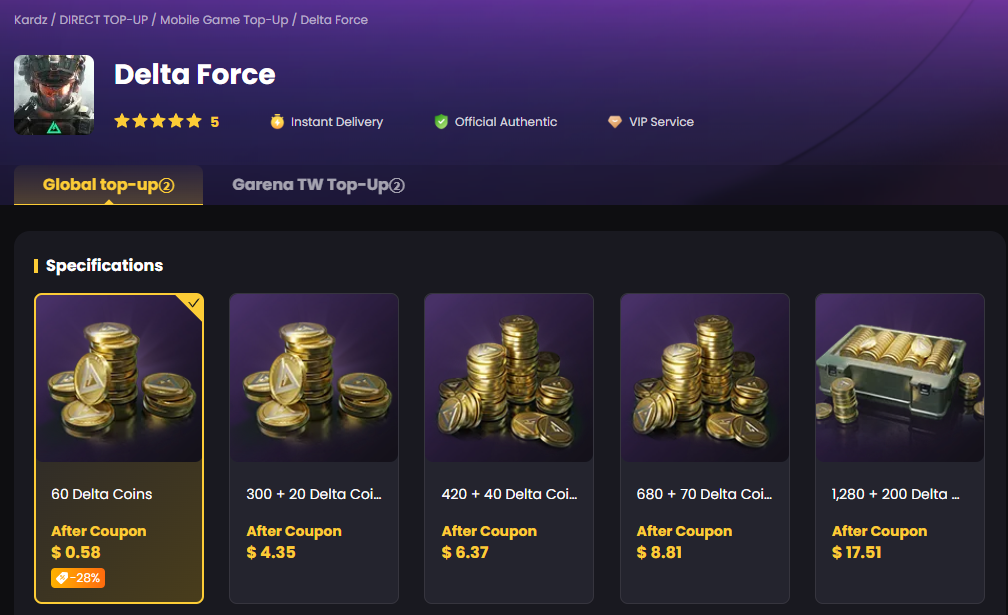Select the 300 + 20 Delta Coins option
1008x615 pixels.
pos(313,447)
